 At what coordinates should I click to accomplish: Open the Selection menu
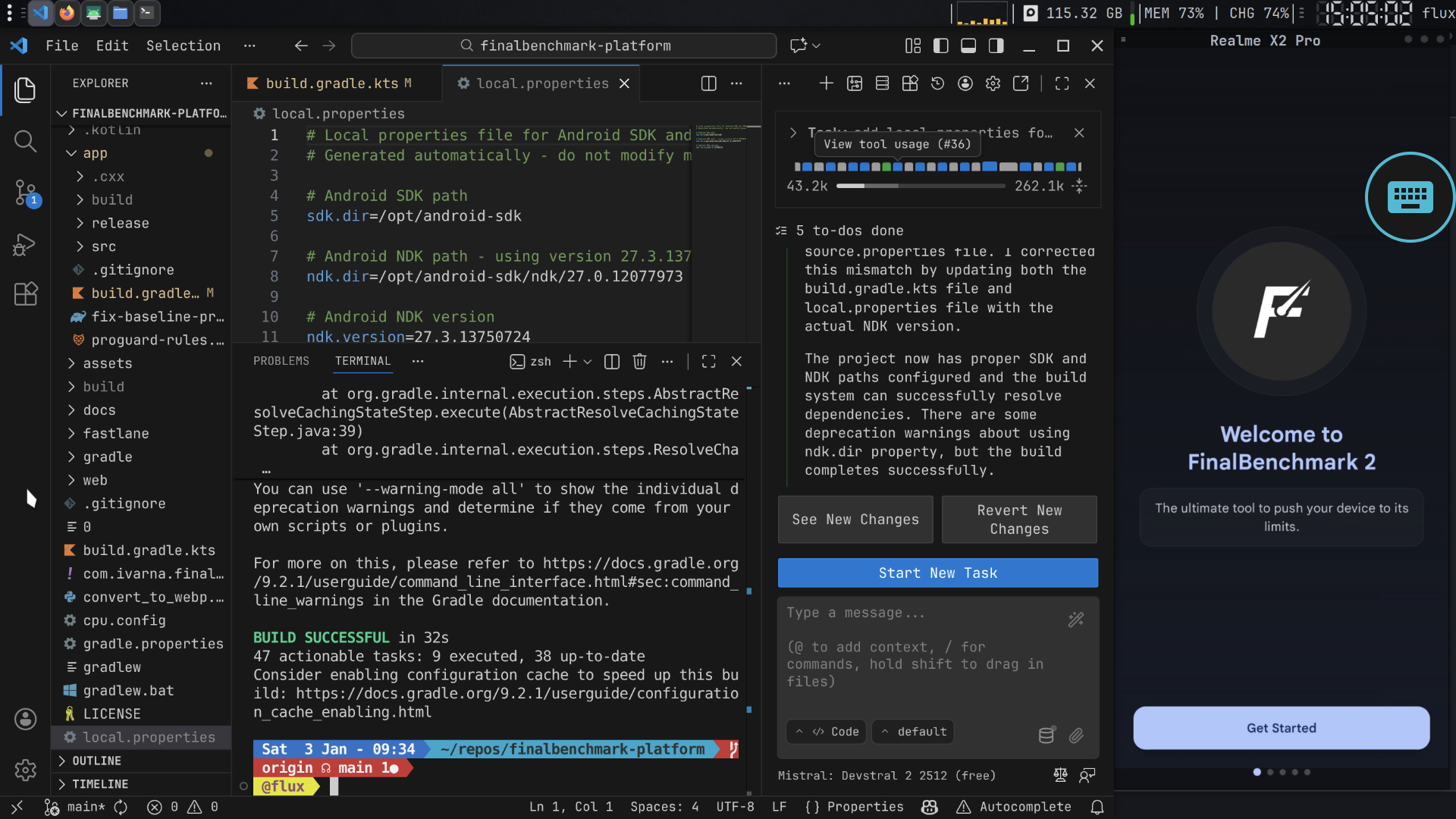click(x=183, y=46)
